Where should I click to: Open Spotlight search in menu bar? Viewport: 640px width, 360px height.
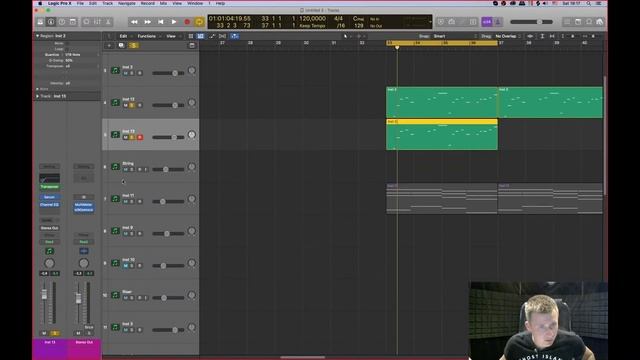(588, 3)
